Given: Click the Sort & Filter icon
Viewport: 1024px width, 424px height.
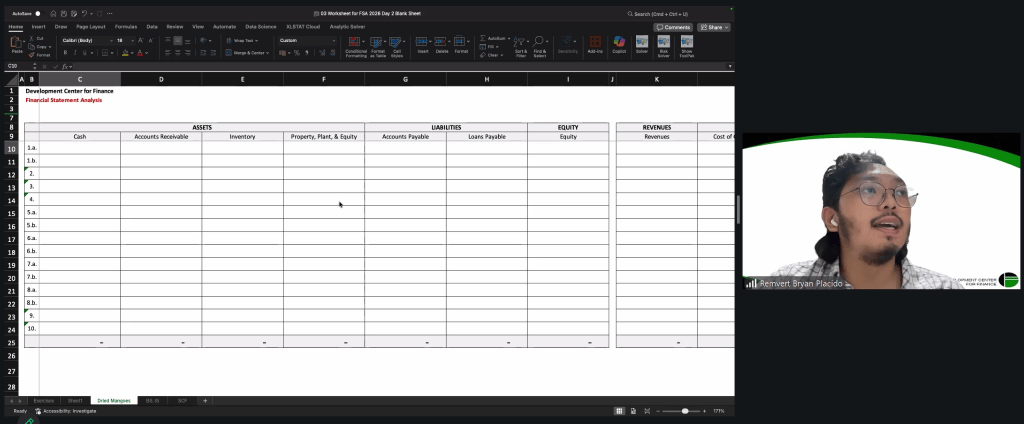Looking at the screenshot, I should tap(520, 45).
